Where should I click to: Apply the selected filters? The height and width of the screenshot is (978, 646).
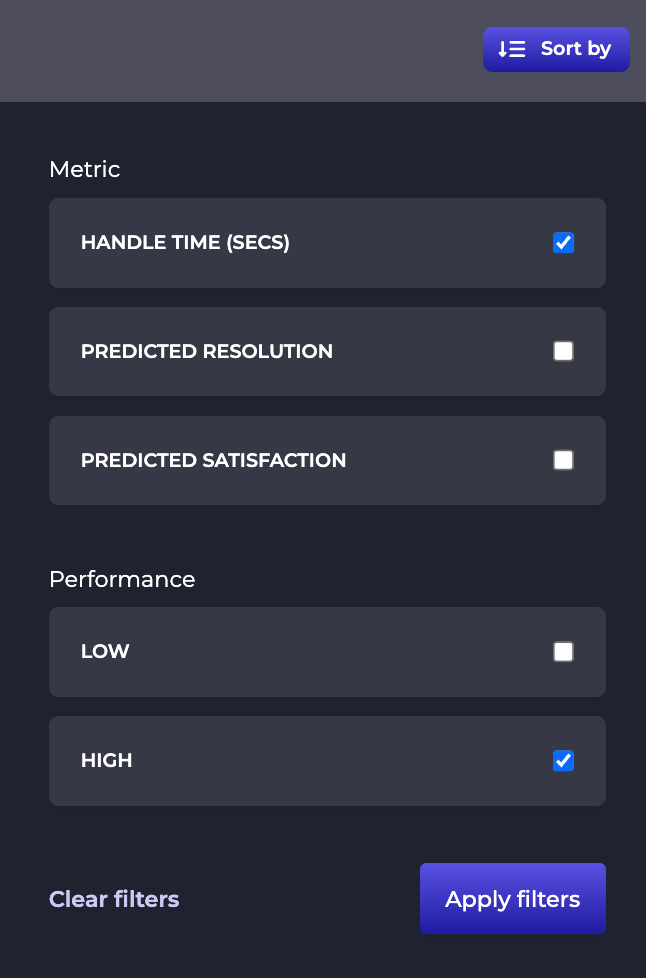tap(513, 898)
